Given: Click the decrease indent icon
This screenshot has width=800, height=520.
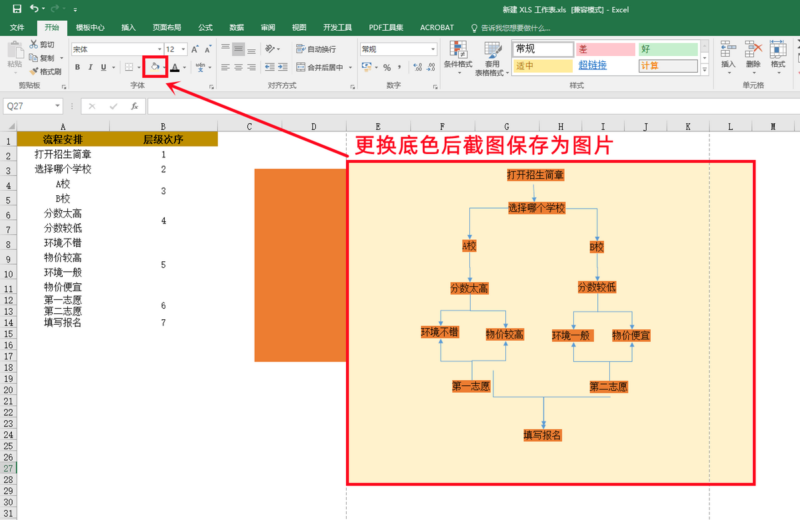Looking at the screenshot, I should click(x=269, y=67).
